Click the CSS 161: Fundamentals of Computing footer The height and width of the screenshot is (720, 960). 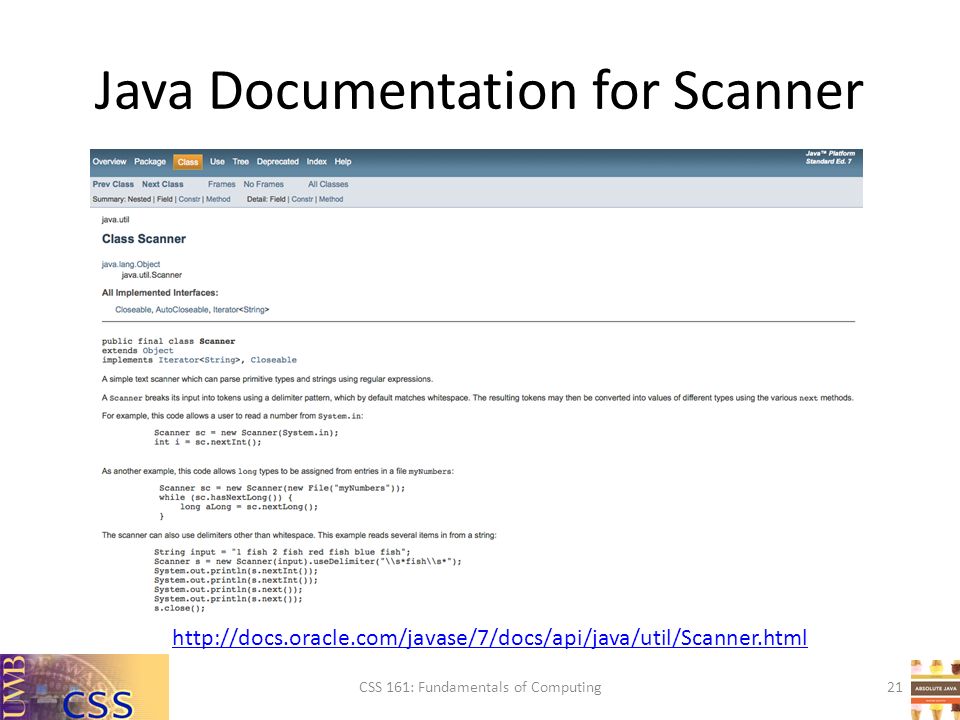480,687
